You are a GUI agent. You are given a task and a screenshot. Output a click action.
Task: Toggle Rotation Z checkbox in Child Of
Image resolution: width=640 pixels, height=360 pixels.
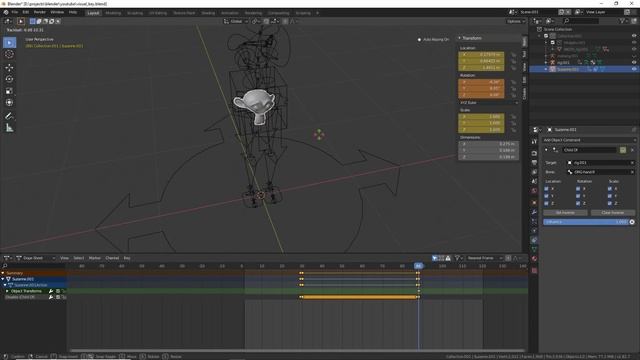tap(578, 203)
